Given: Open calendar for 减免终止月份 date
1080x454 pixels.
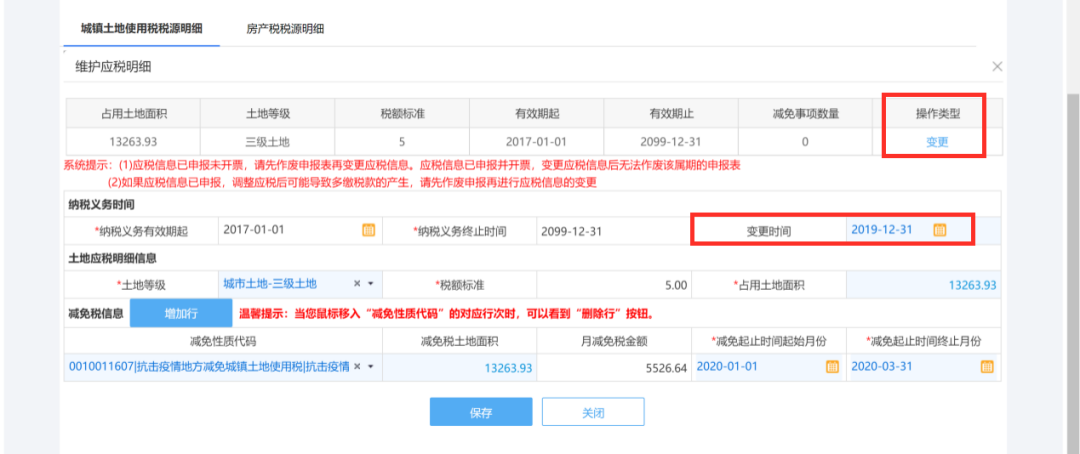Looking at the screenshot, I should coord(987,367).
